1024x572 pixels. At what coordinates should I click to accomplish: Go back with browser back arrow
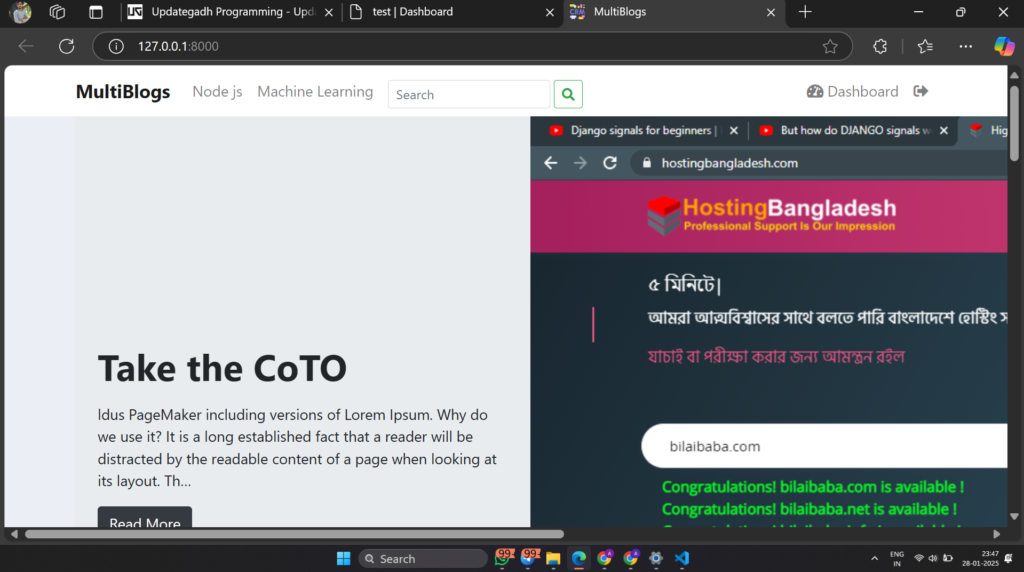pos(26,46)
